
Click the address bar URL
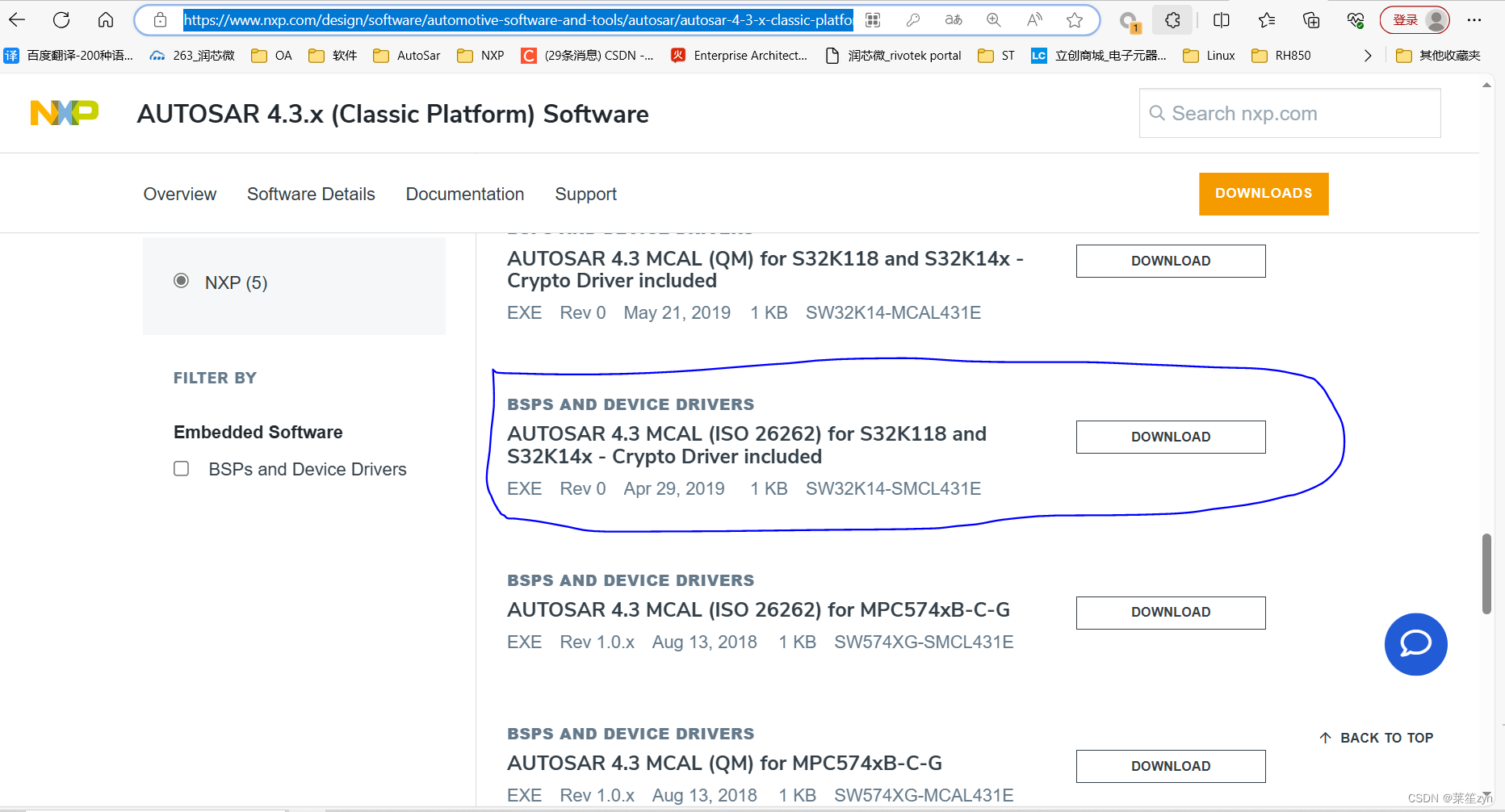[518, 20]
